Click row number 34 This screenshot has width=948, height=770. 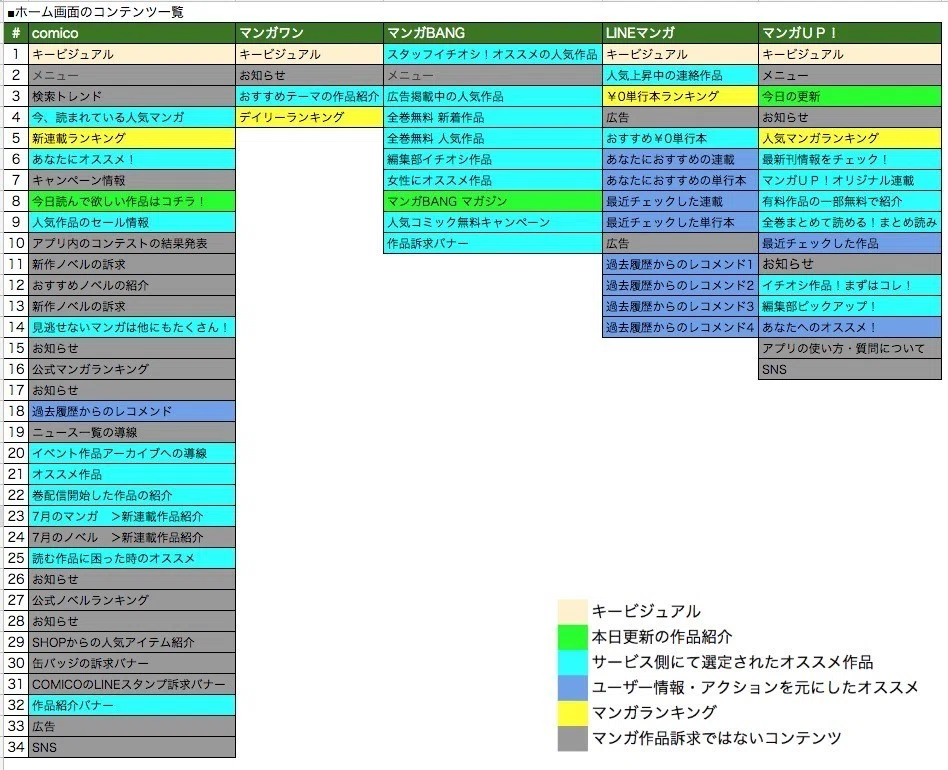click(16, 747)
